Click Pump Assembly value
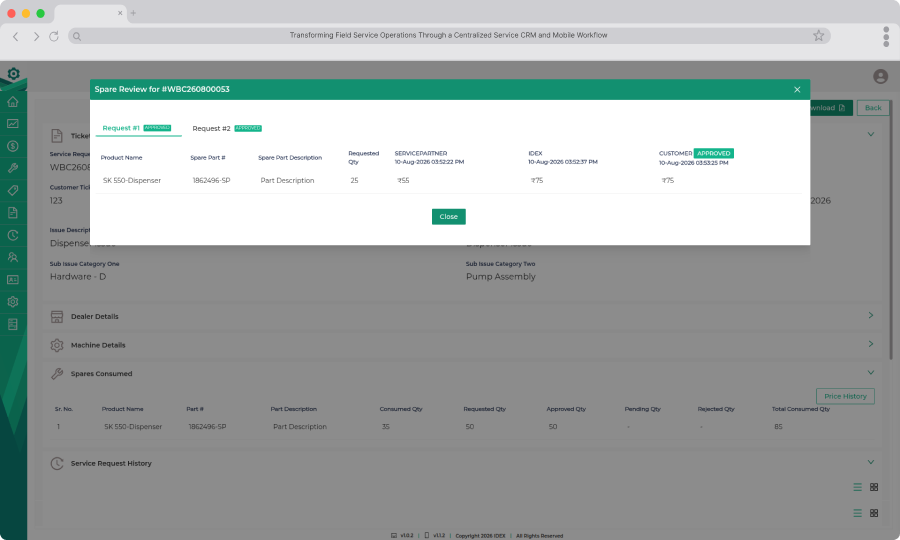Viewport: 900px width, 540px height. (x=501, y=277)
